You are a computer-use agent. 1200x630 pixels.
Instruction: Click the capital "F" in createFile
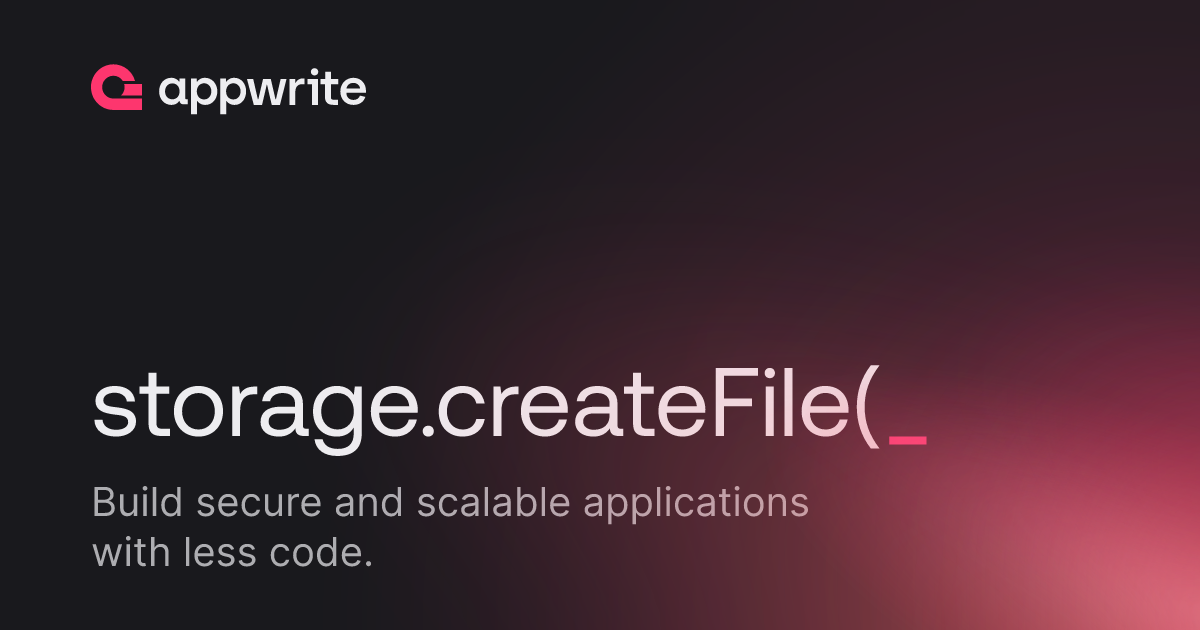pos(728,408)
